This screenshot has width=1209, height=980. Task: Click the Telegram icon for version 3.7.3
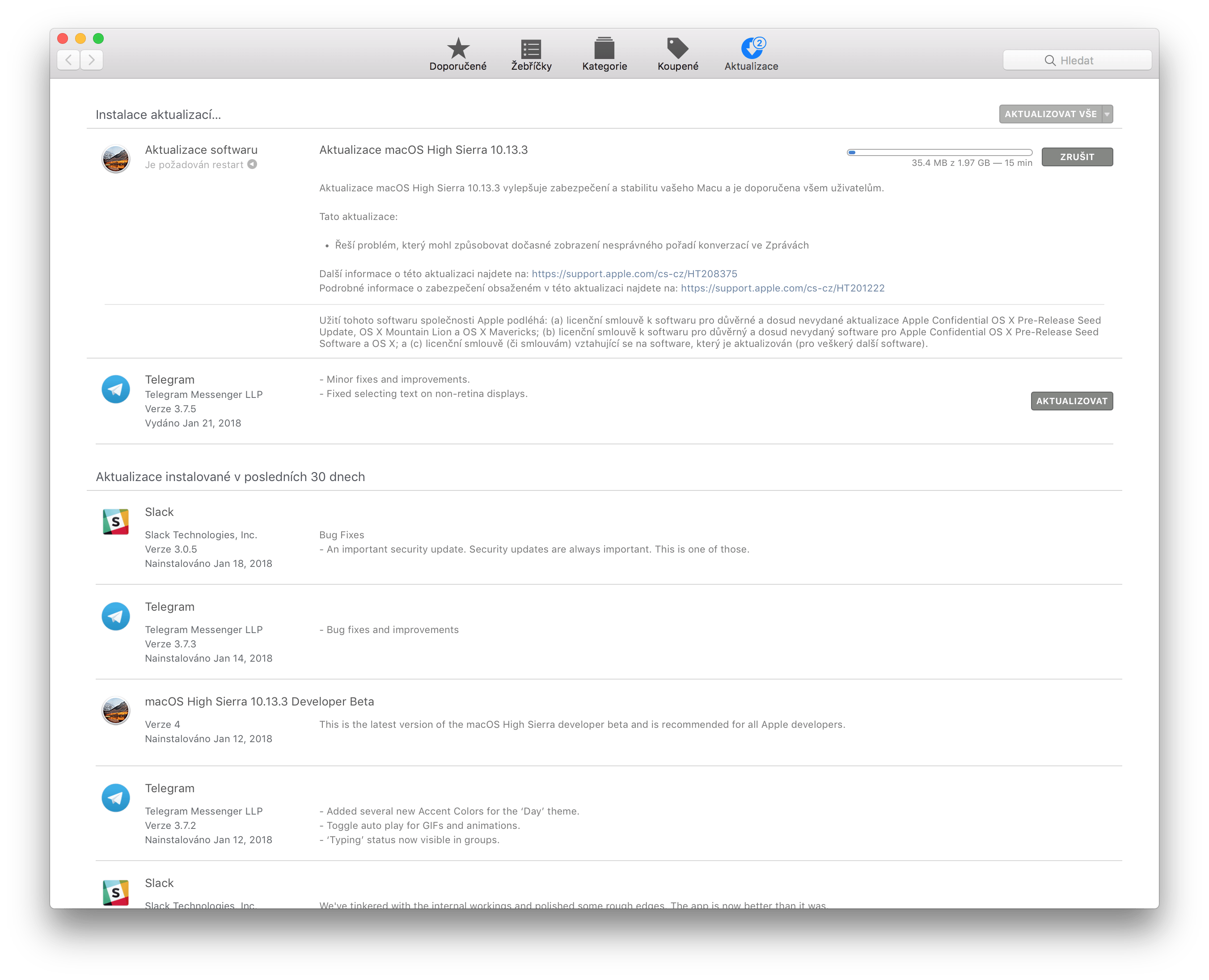[116, 617]
